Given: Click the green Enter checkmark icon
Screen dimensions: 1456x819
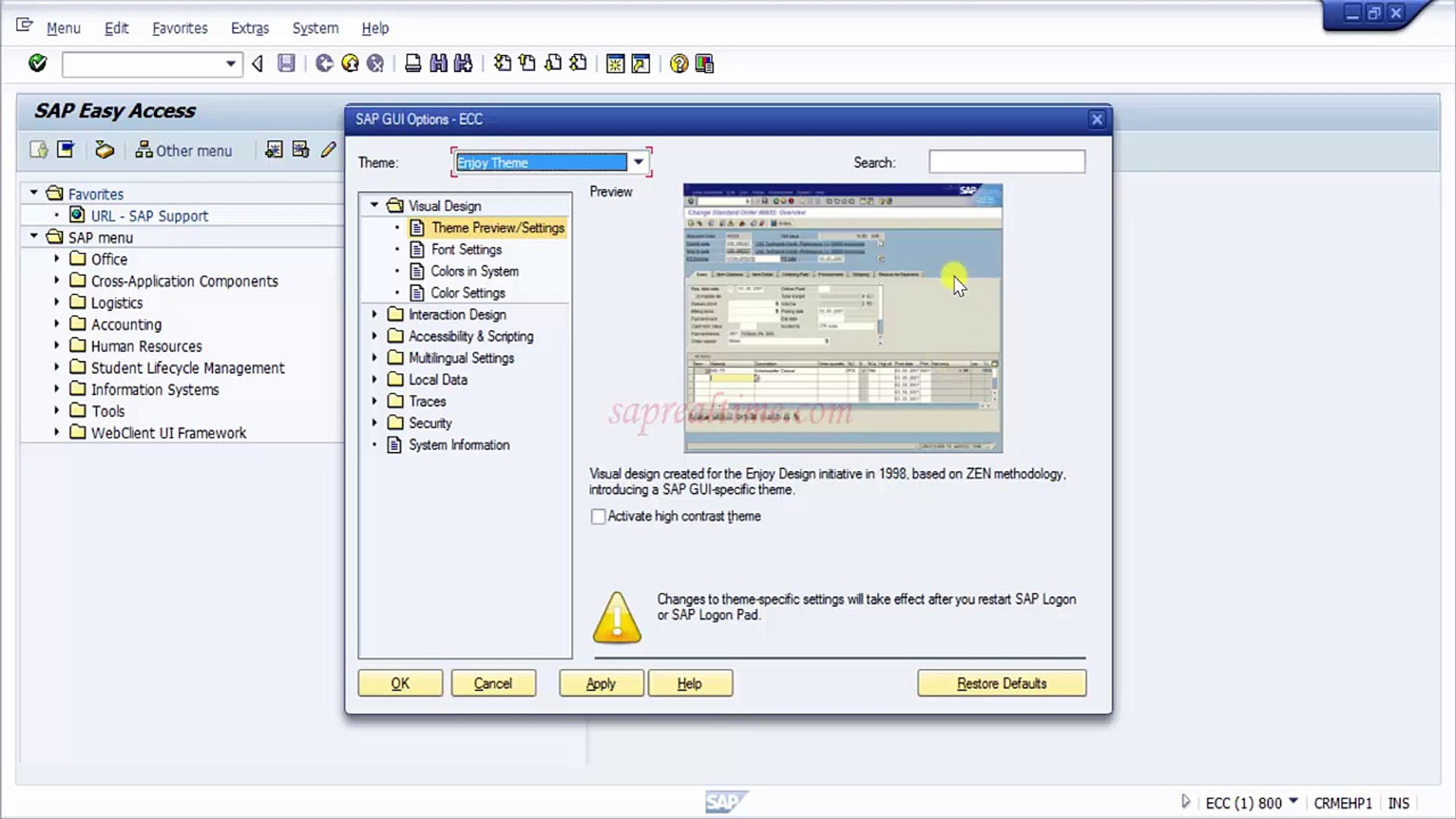Looking at the screenshot, I should pyautogui.click(x=37, y=63).
